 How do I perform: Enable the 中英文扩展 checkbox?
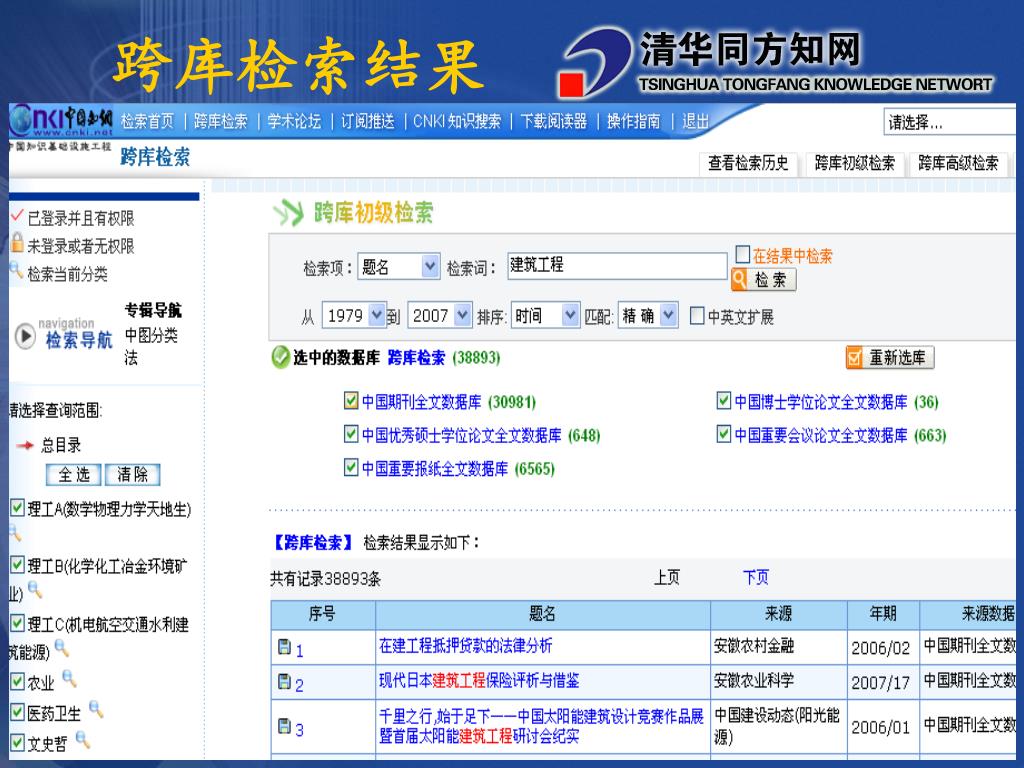(x=697, y=315)
